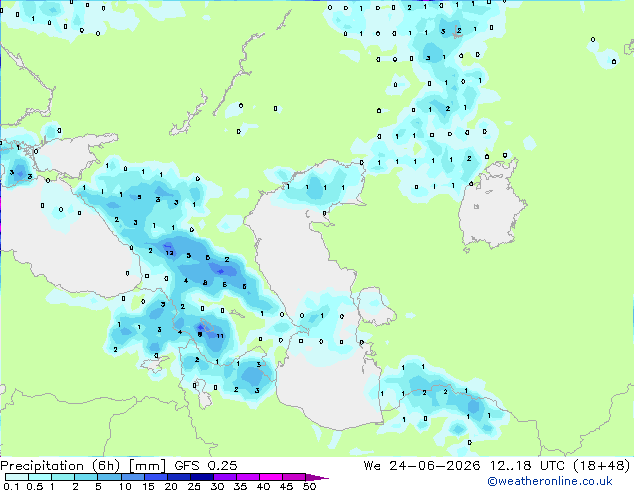This screenshot has width=634, height=490.
Task: Pick the 45–50 mm legend swatch
Action: coord(294,477)
